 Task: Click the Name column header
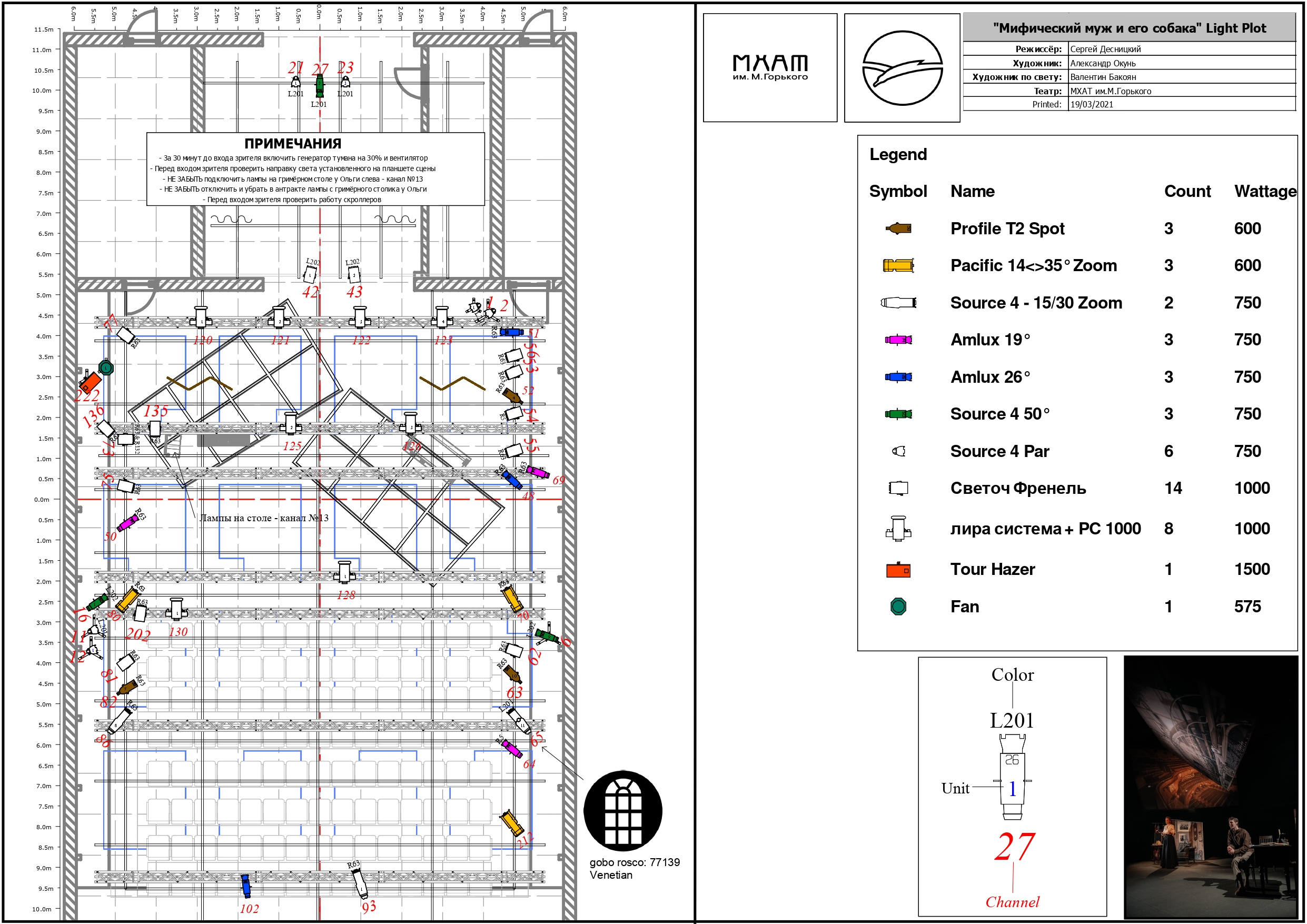click(973, 191)
